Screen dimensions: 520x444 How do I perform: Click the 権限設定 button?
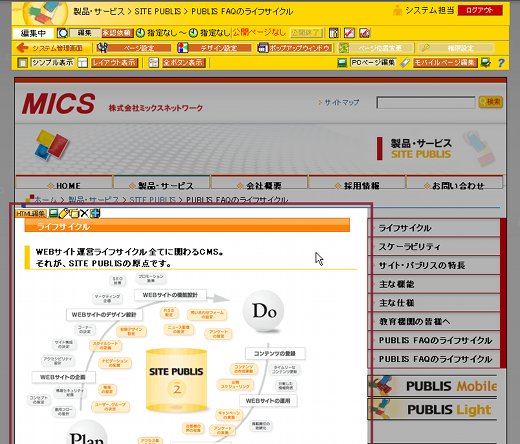click(x=460, y=48)
